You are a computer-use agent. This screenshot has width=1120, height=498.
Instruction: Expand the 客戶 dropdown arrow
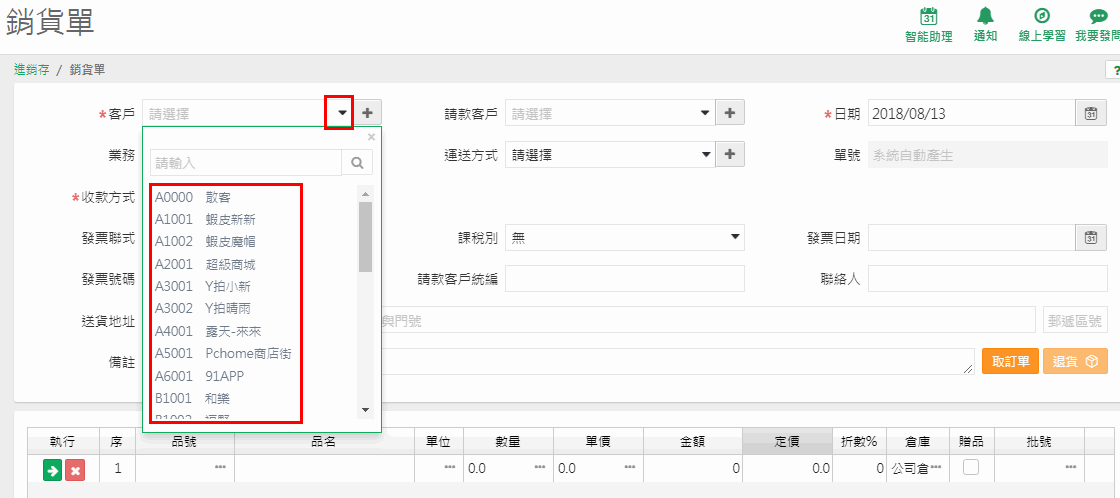coord(343,113)
